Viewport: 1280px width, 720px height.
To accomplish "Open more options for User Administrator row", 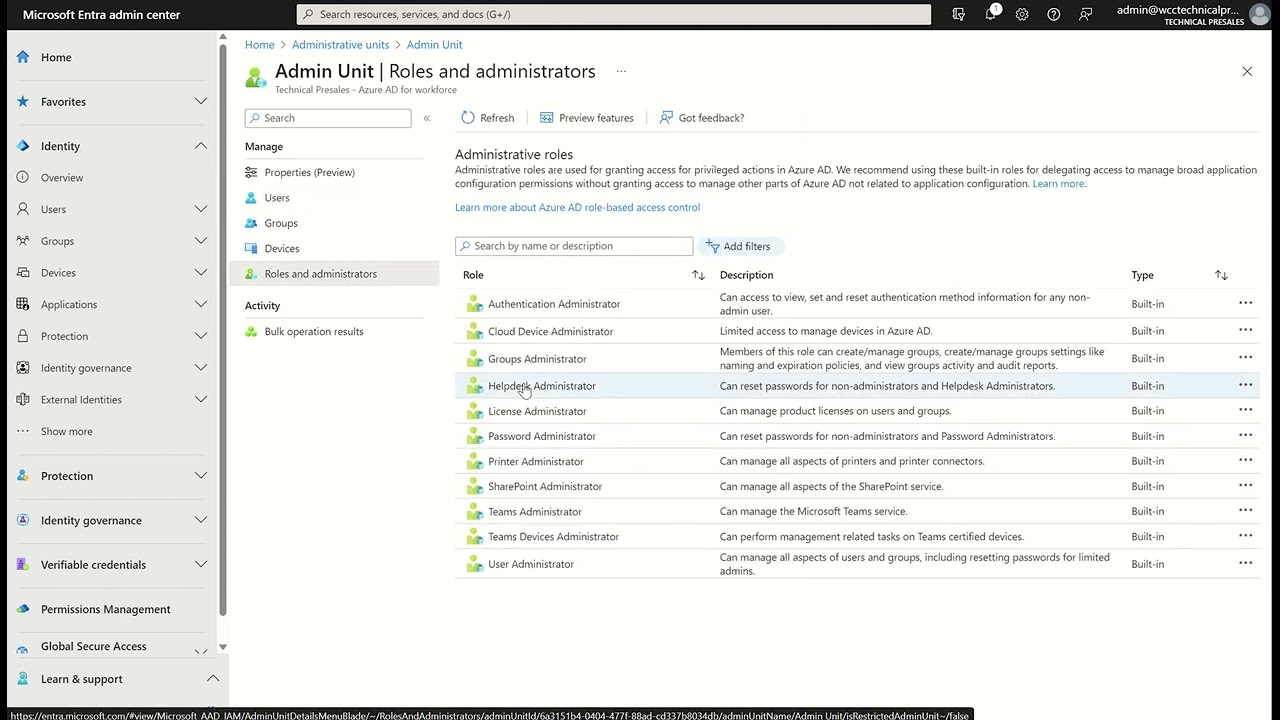I will coord(1245,563).
